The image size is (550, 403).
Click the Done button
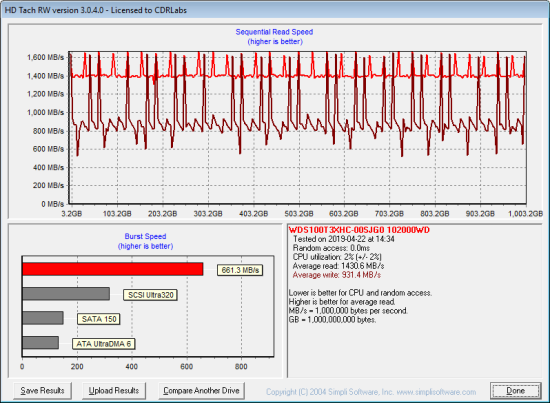[x=515, y=391]
